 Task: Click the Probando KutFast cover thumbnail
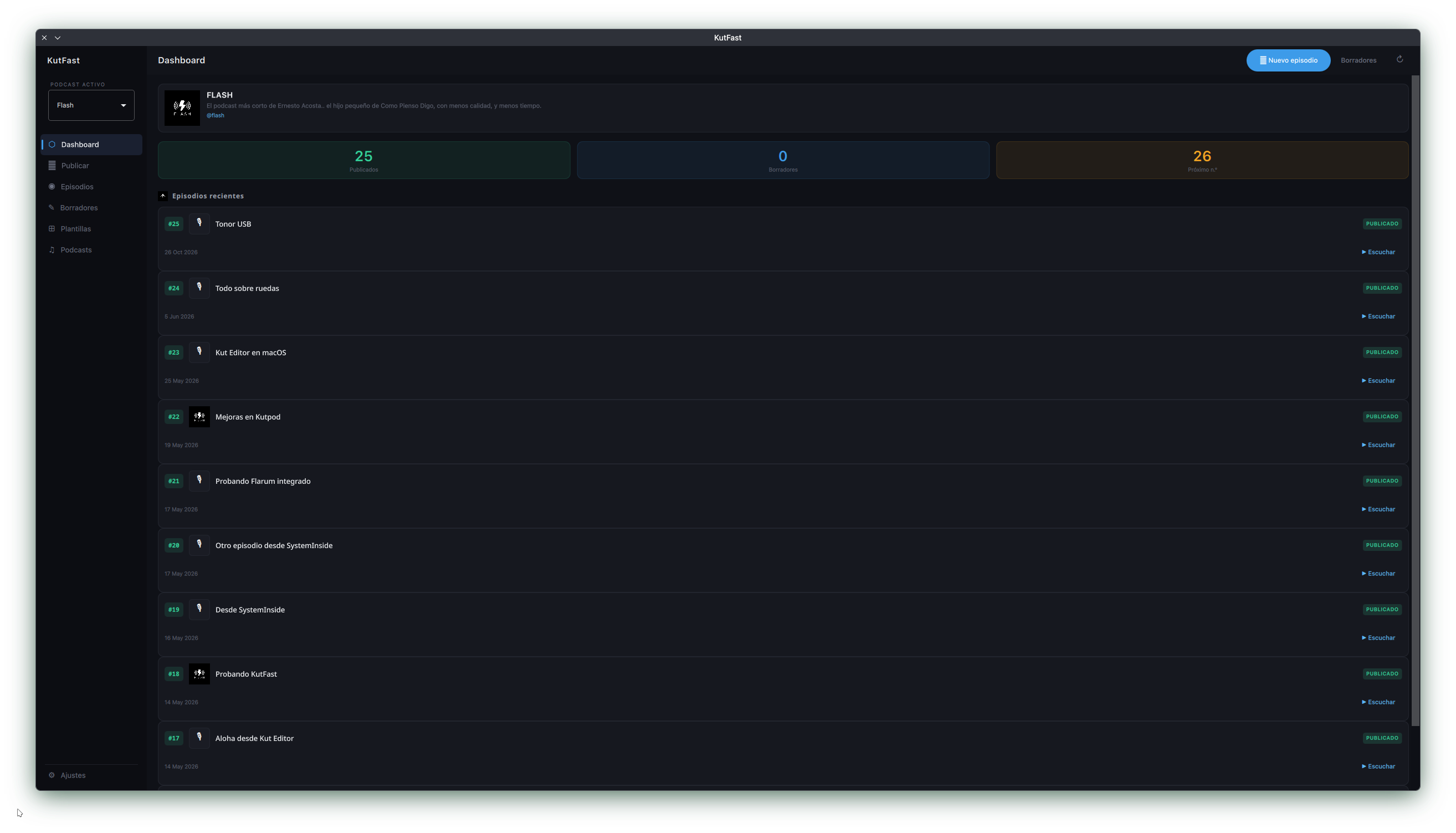pyautogui.click(x=199, y=674)
